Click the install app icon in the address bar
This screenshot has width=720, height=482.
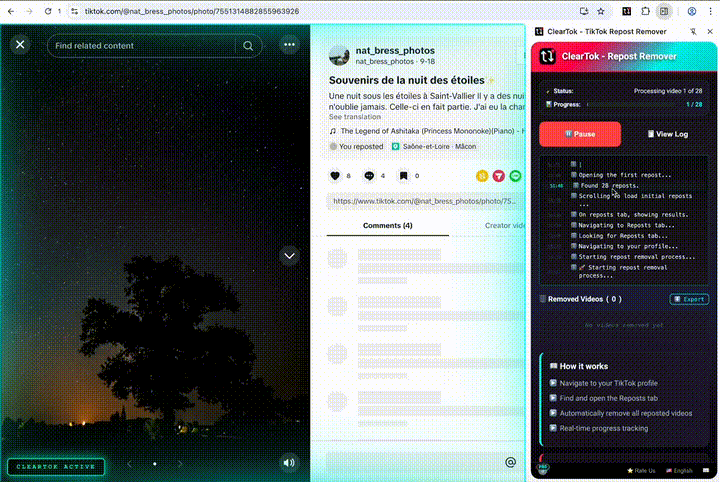tap(584, 11)
